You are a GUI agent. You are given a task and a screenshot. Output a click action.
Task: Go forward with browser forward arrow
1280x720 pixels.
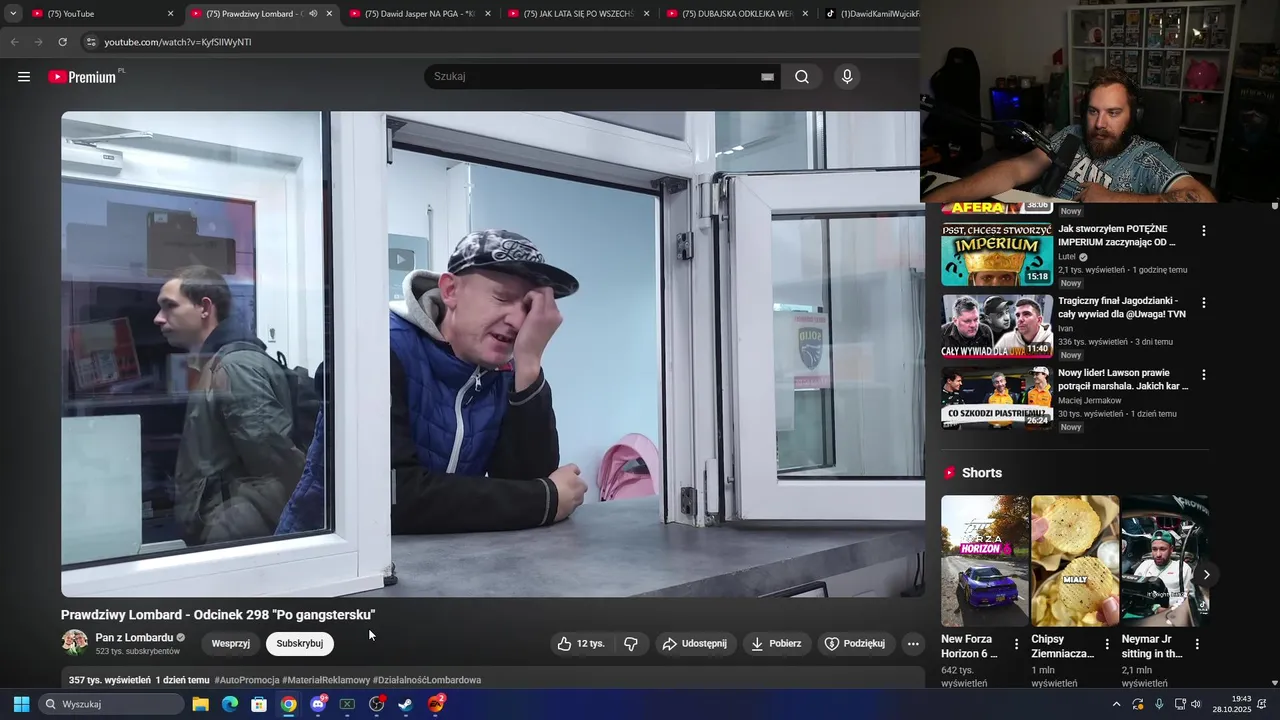click(38, 42)
